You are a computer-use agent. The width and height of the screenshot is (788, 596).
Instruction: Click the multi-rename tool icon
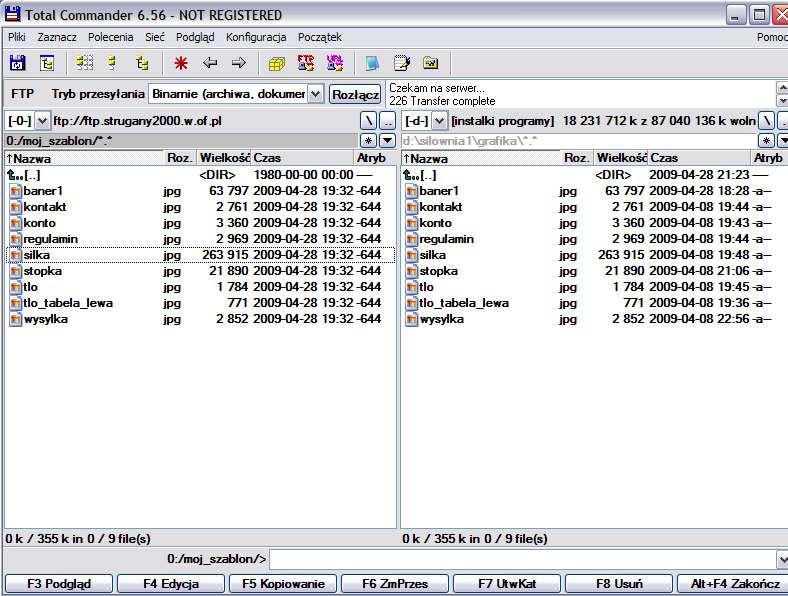point(402,63)
